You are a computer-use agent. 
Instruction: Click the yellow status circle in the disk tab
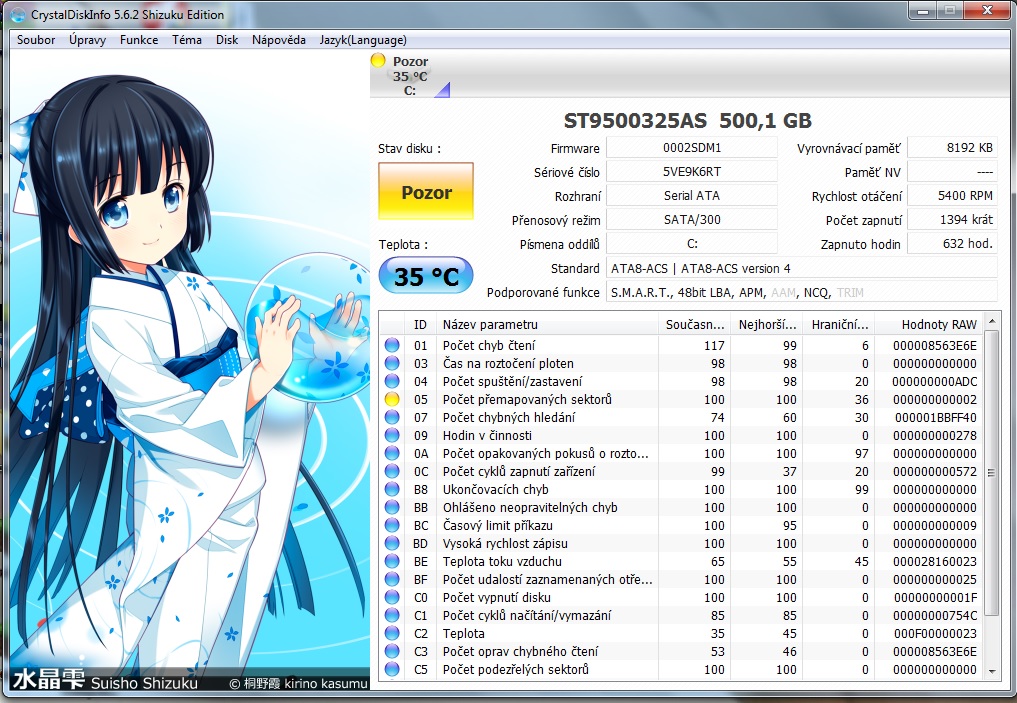377,61
